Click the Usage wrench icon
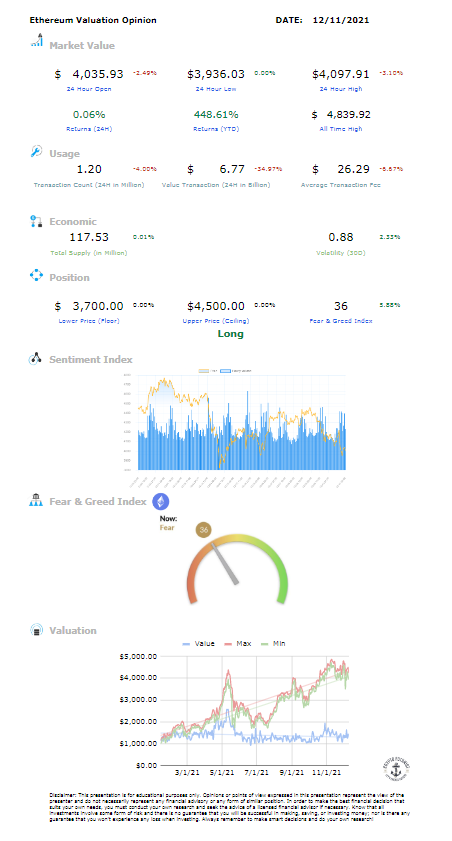This screenshot has height=841, width=452. [x=36, y=151]
